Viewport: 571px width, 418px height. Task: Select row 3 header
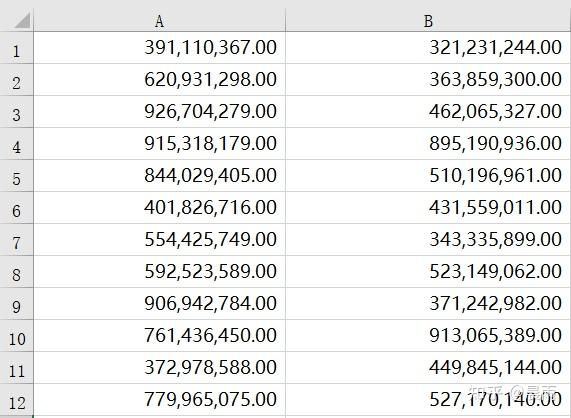pos(16,112)
